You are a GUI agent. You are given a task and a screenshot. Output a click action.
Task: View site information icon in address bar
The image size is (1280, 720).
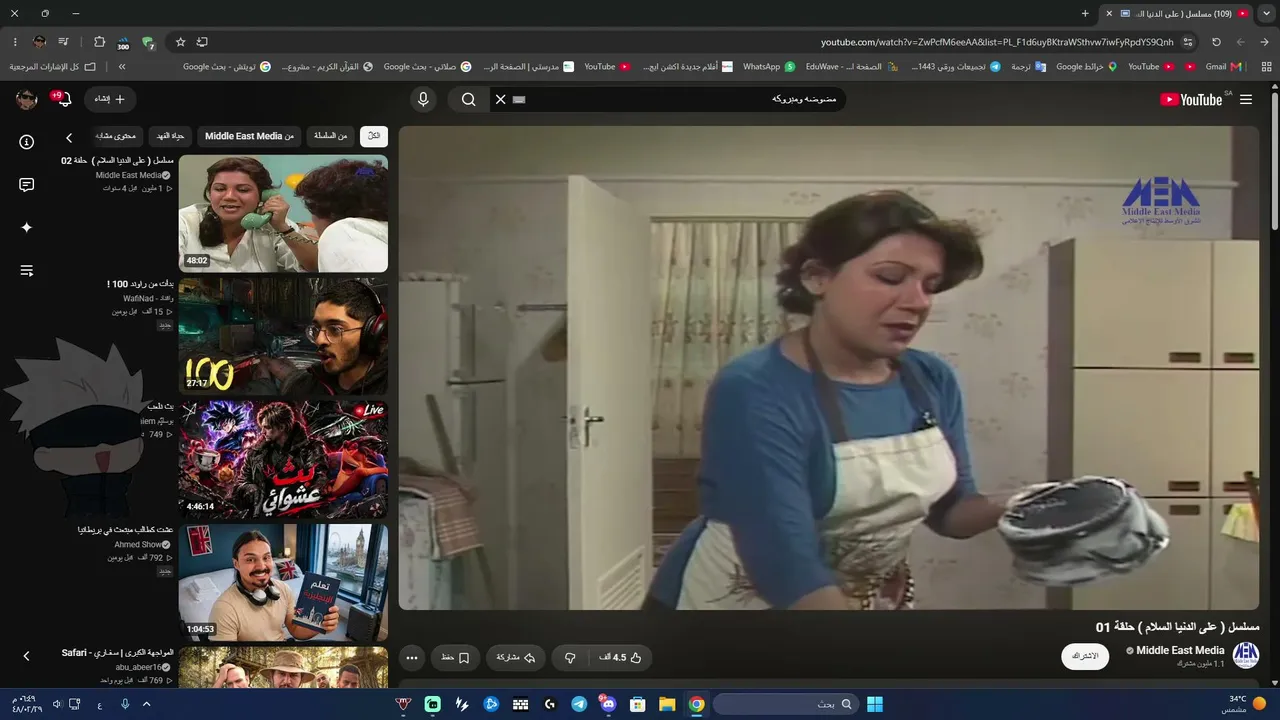[1188, 42]
